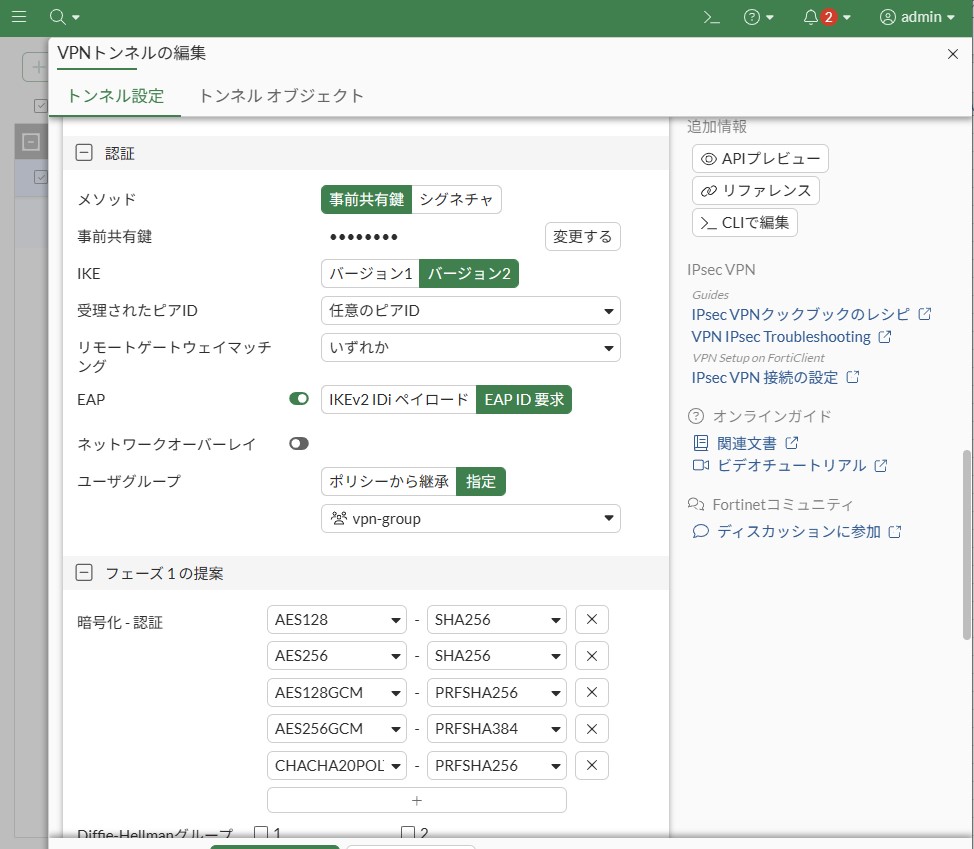The width and height of the screenshot is (974, 849).
Task: Open the admin user menu
Action: [916, 17]
